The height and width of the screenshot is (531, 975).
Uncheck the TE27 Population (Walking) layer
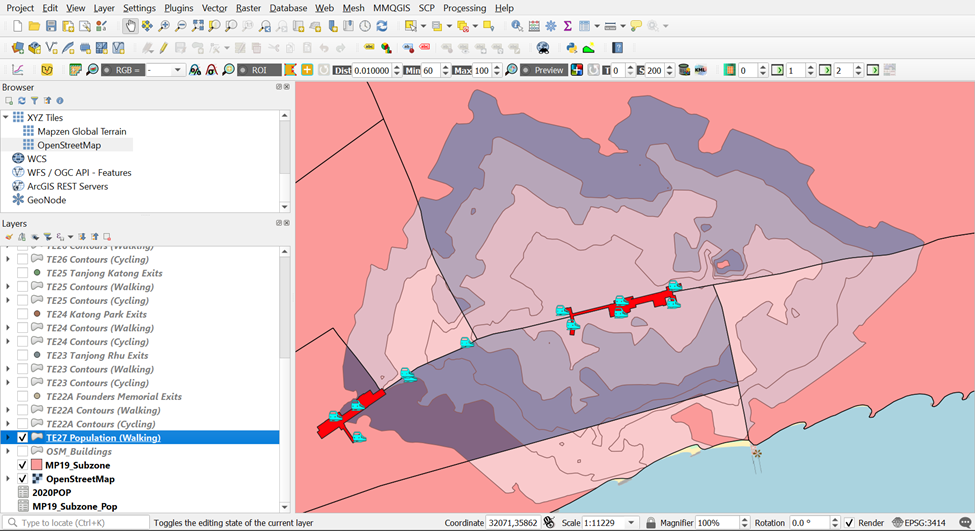23,438
